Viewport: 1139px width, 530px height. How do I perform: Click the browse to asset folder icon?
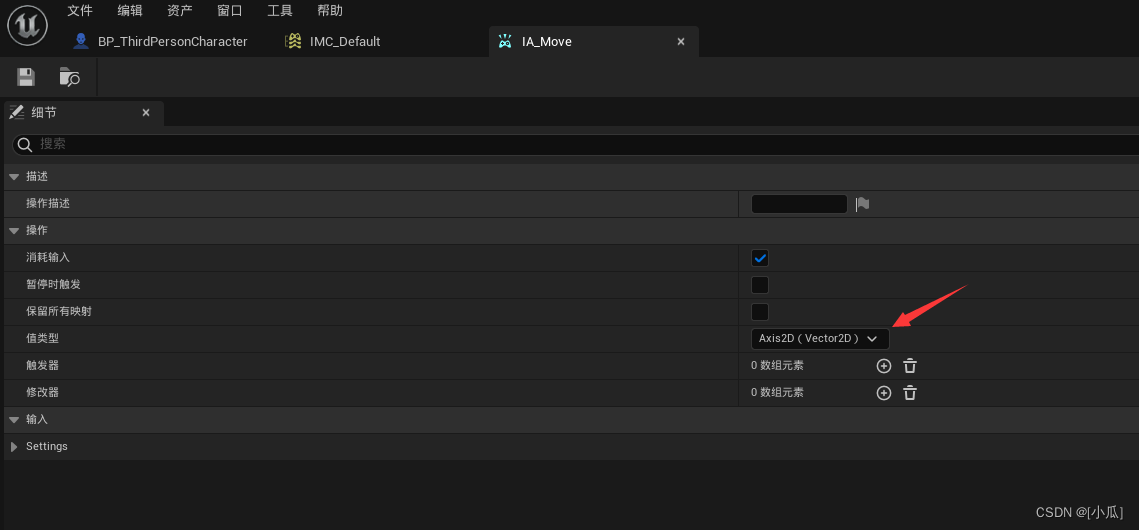click(70, 77)
